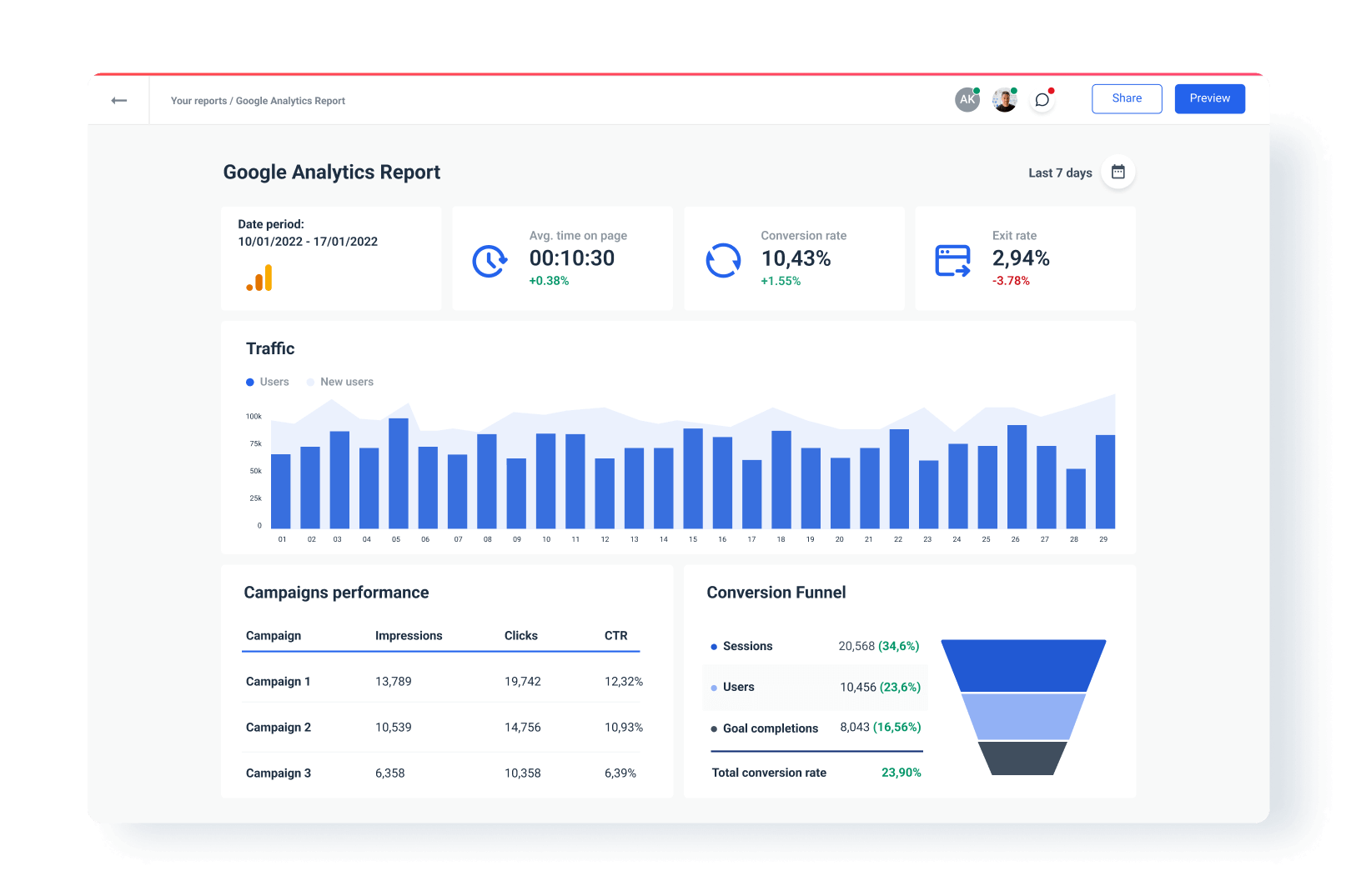Sort by Clicks column header
Image resolution: width=1356 pixels, height=896 pixels.
[x=520, y=635]
